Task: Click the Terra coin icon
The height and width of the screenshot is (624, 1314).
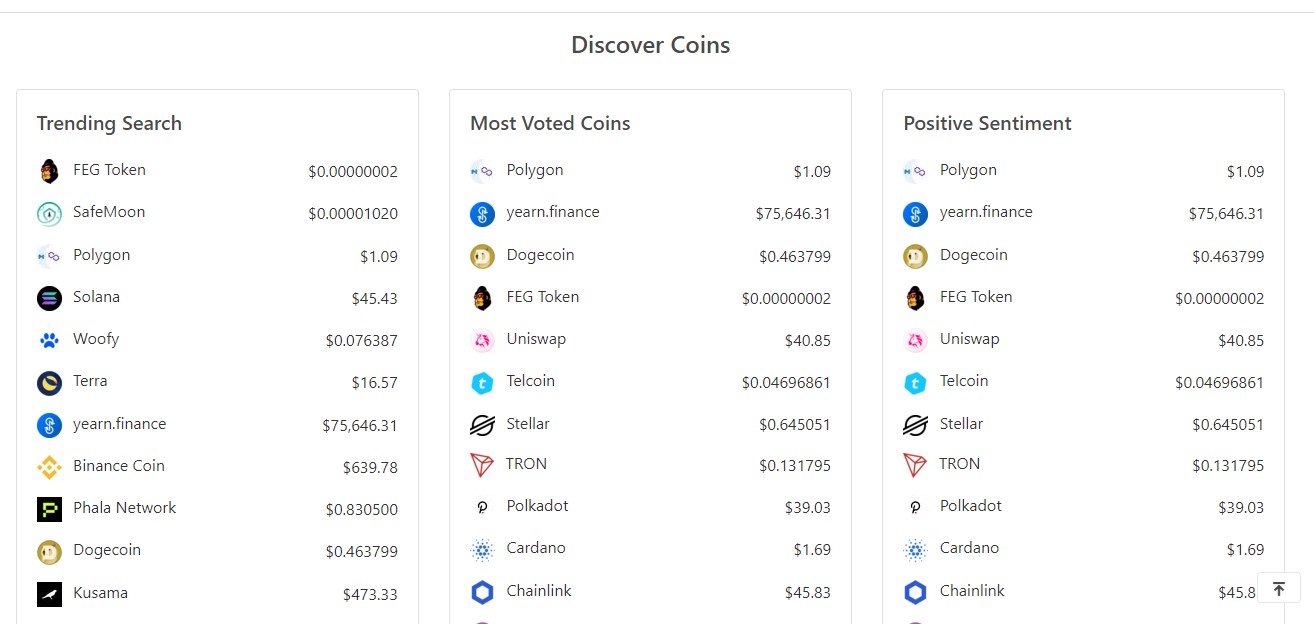Action: (49, 382)
